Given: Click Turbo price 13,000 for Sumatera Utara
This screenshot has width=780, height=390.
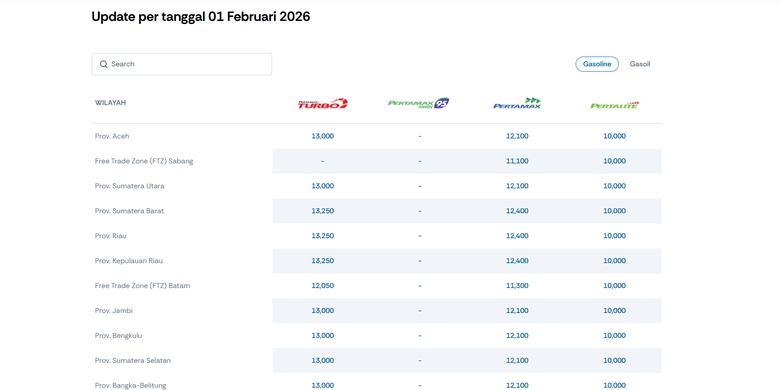Looking at the screenshot, I should point(323,186).
